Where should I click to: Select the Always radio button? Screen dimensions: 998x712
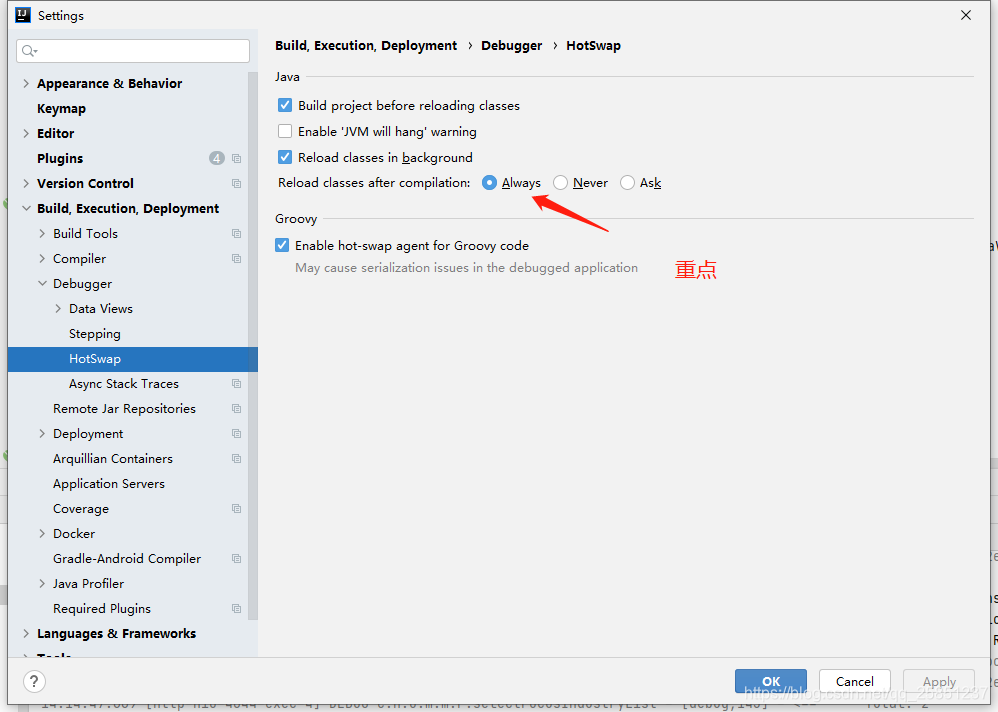(x=489, y=183)
